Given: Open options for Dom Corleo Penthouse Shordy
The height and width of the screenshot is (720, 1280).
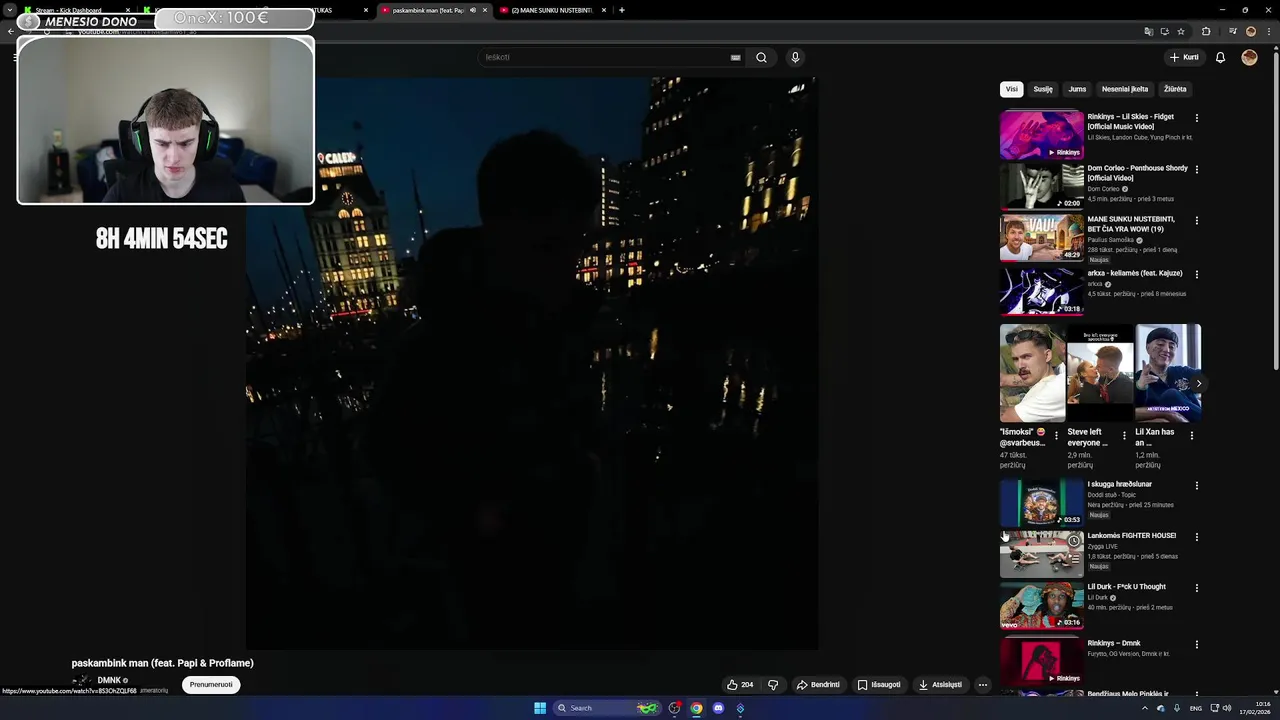Looking at the screenshot, I should pos(1196,169).
